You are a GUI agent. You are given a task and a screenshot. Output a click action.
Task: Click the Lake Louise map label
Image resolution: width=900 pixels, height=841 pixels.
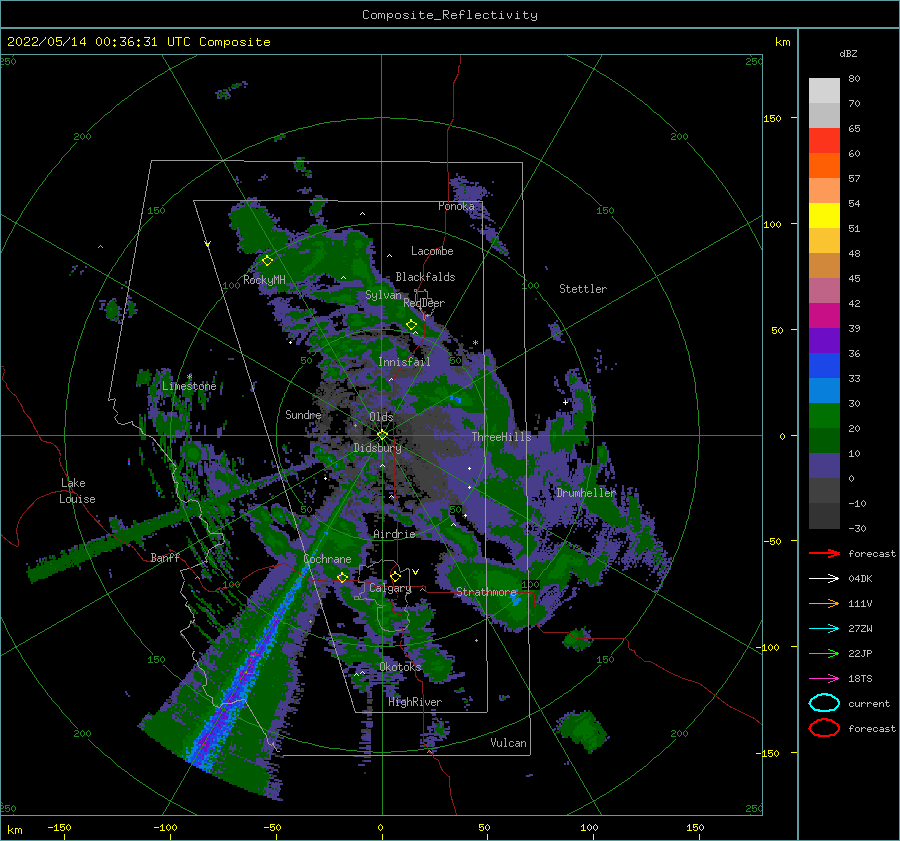77,491
